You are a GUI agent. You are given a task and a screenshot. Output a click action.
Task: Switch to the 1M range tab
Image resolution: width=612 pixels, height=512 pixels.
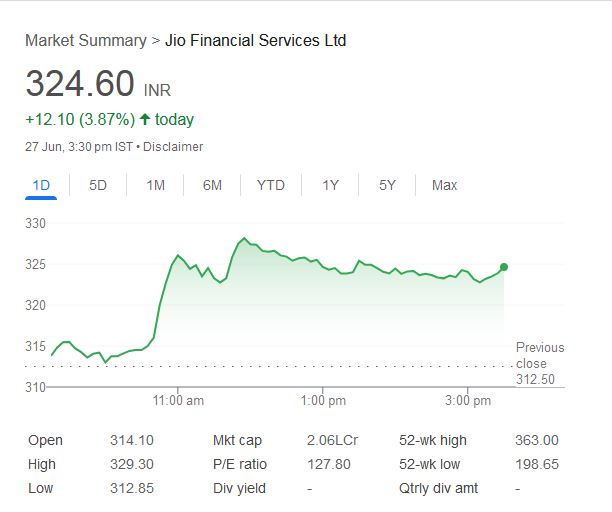[x=155, y=185]
